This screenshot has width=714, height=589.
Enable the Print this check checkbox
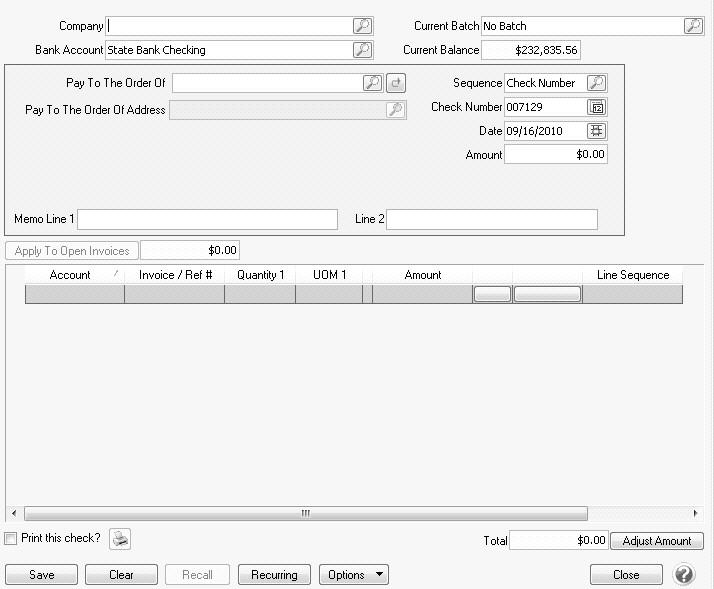tap(11, 539)
